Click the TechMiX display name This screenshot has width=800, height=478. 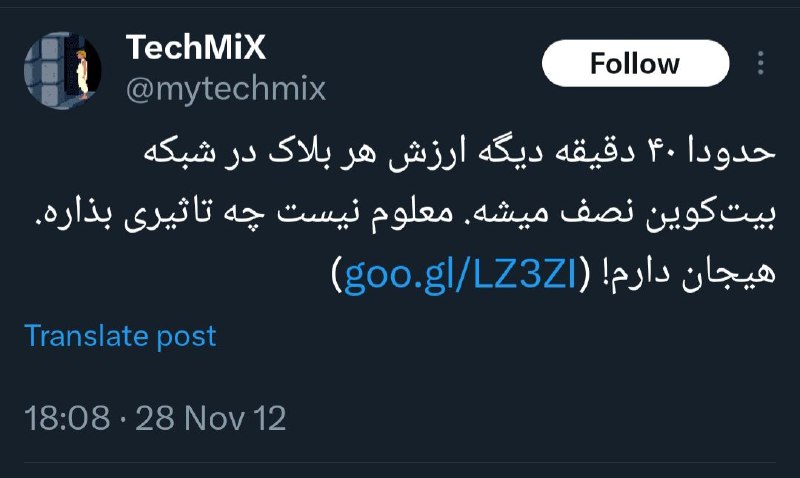[x=196, y=47]
